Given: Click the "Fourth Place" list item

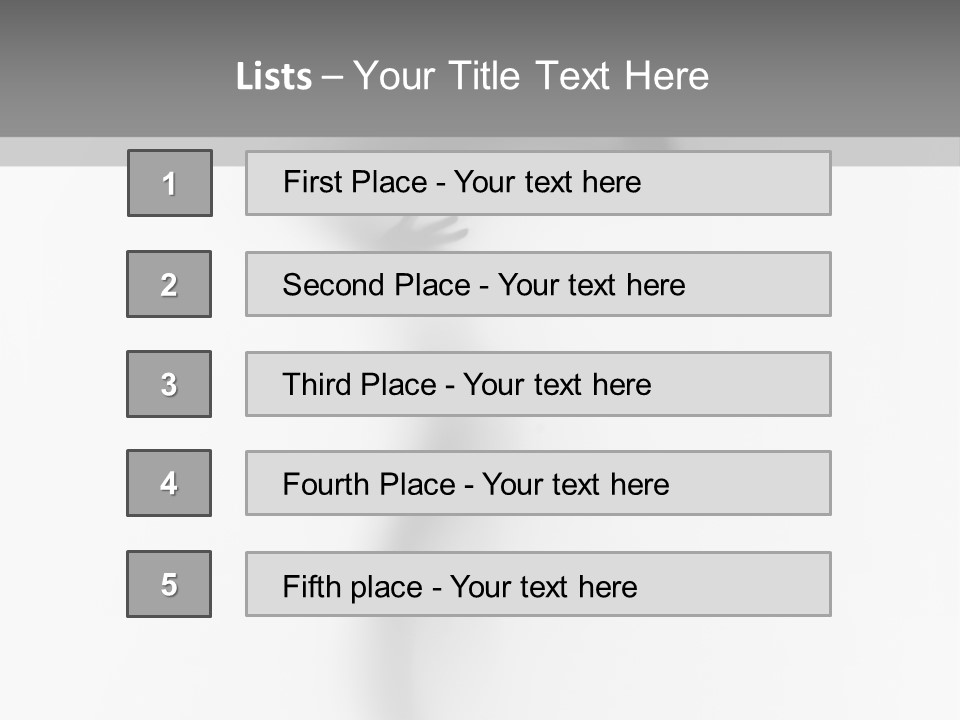Looking at the screenshot, I should click(x=538, y=484).
